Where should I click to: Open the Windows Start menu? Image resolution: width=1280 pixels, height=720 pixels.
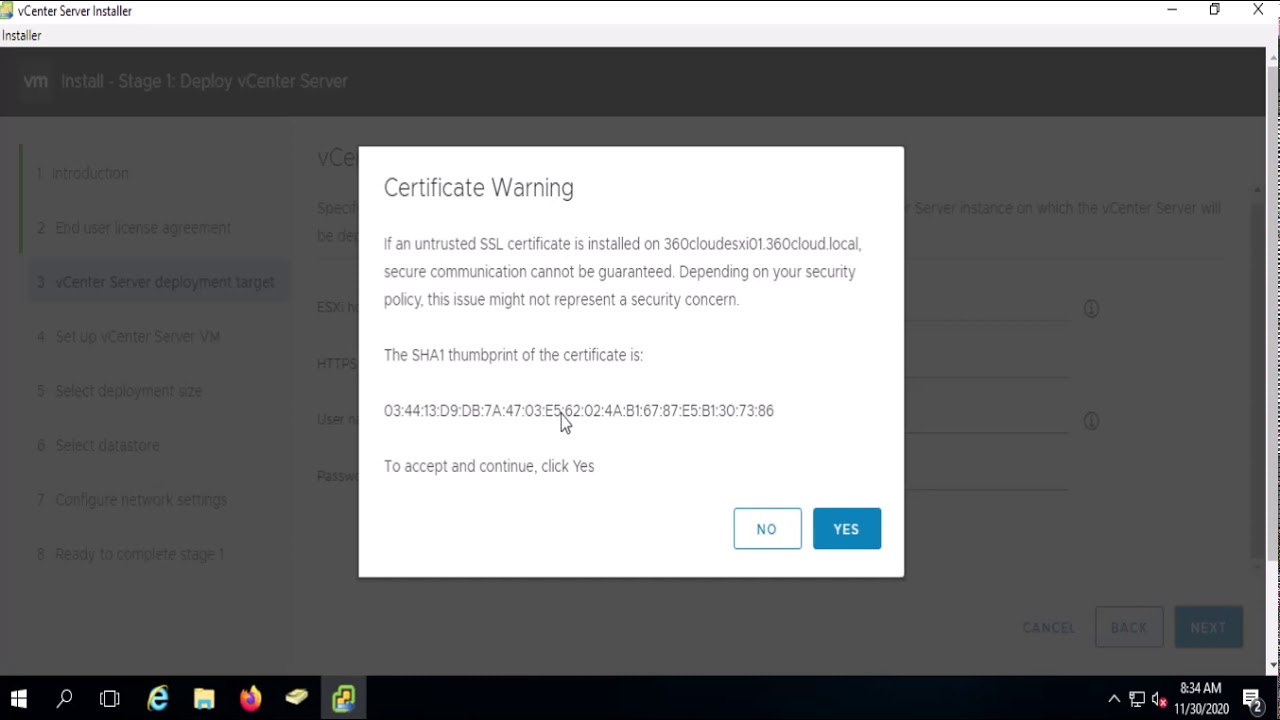click(18, 698)
